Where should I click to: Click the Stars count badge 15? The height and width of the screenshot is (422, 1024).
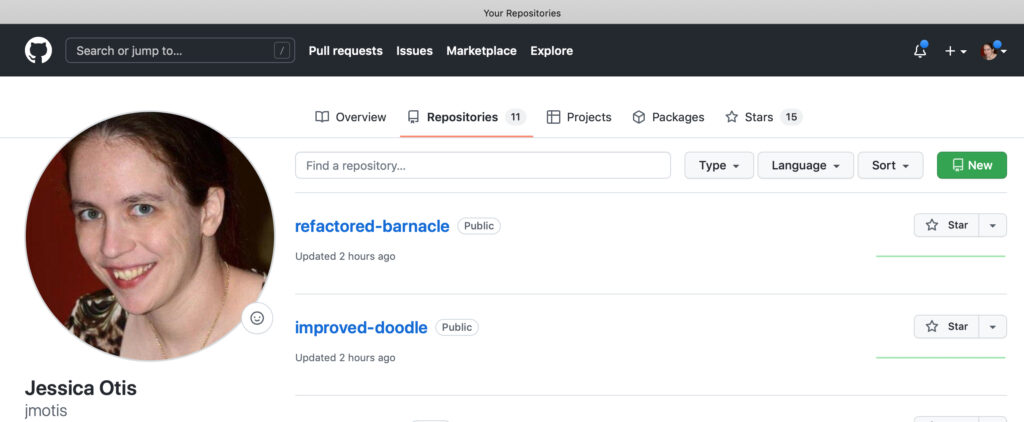pyautogui.click(x=791, y=117)
